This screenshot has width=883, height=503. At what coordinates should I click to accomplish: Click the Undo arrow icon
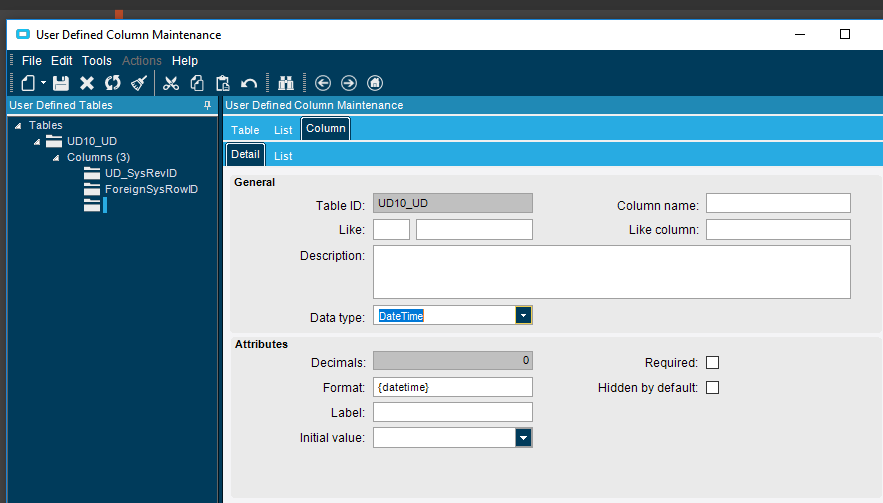click(249, 84)
